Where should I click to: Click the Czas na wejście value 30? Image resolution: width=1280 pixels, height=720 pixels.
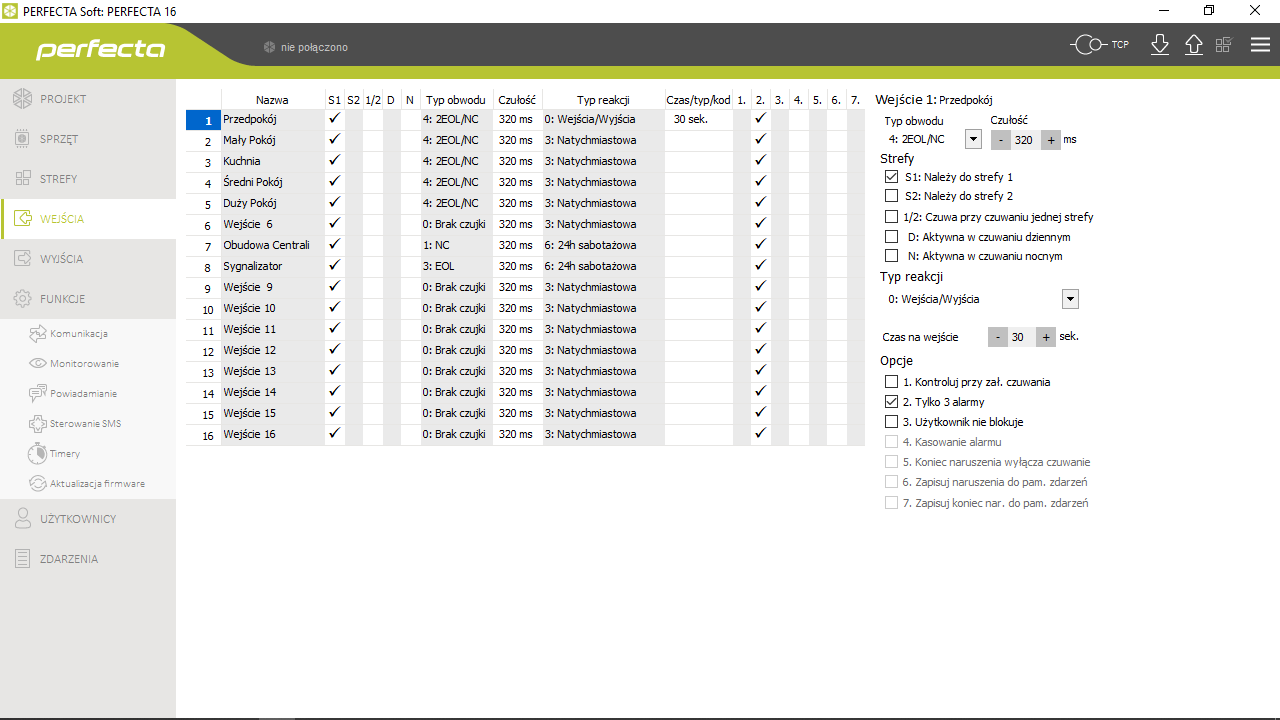(1021, 337)
